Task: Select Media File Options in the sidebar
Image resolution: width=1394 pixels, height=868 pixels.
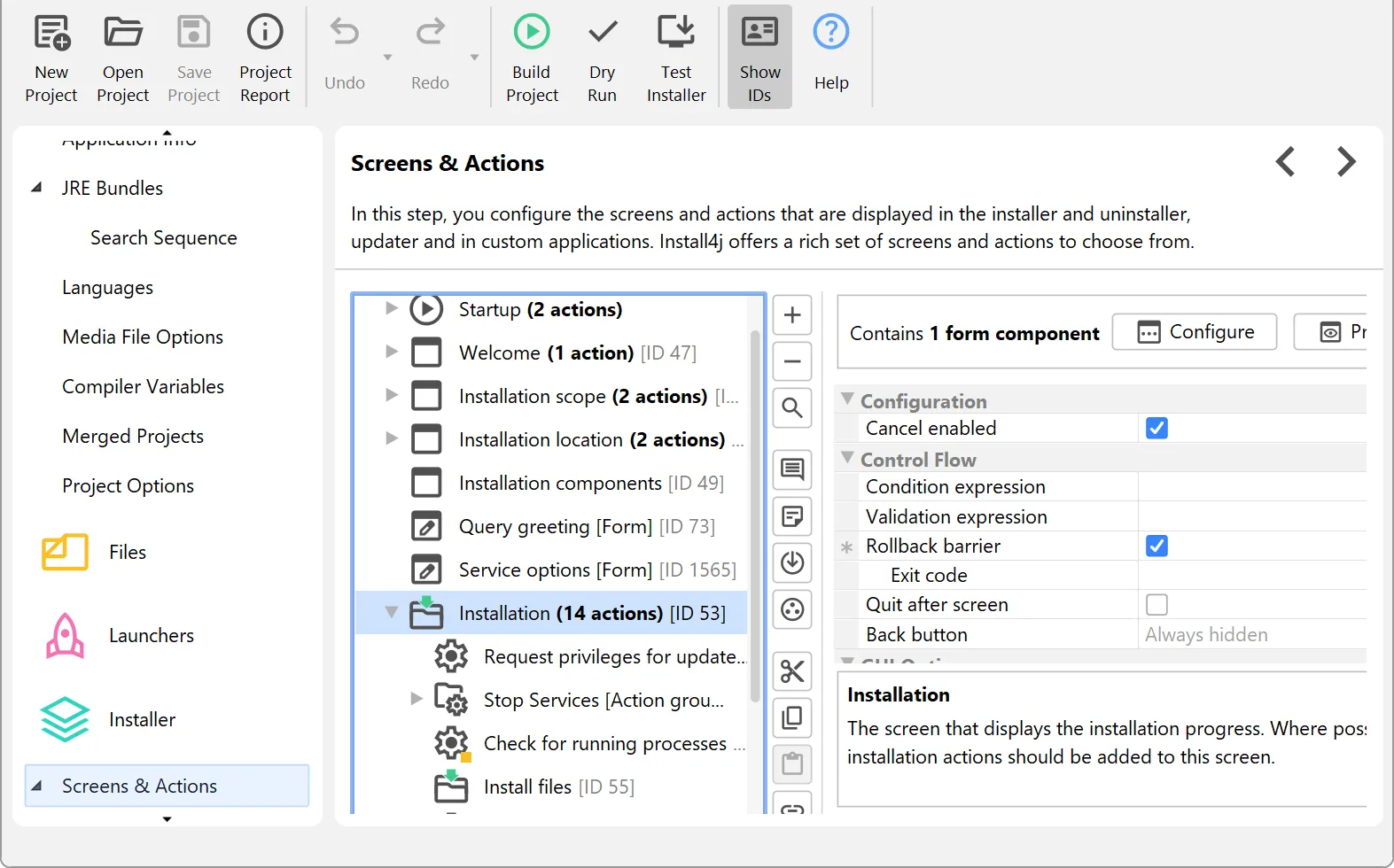Action: tap(143, 337)
